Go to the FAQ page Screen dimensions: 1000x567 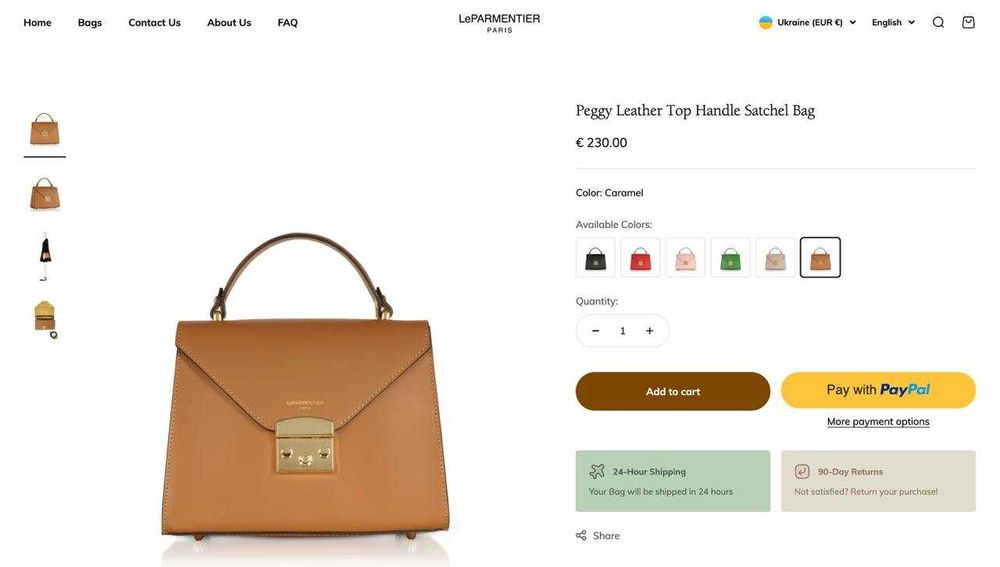[x=288, y=22]
